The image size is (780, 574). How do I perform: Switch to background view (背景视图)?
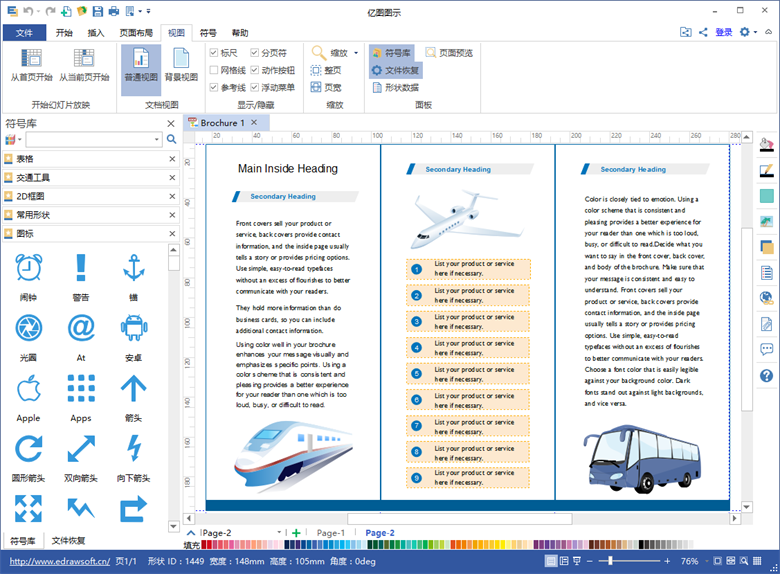[x=181, y=65]
